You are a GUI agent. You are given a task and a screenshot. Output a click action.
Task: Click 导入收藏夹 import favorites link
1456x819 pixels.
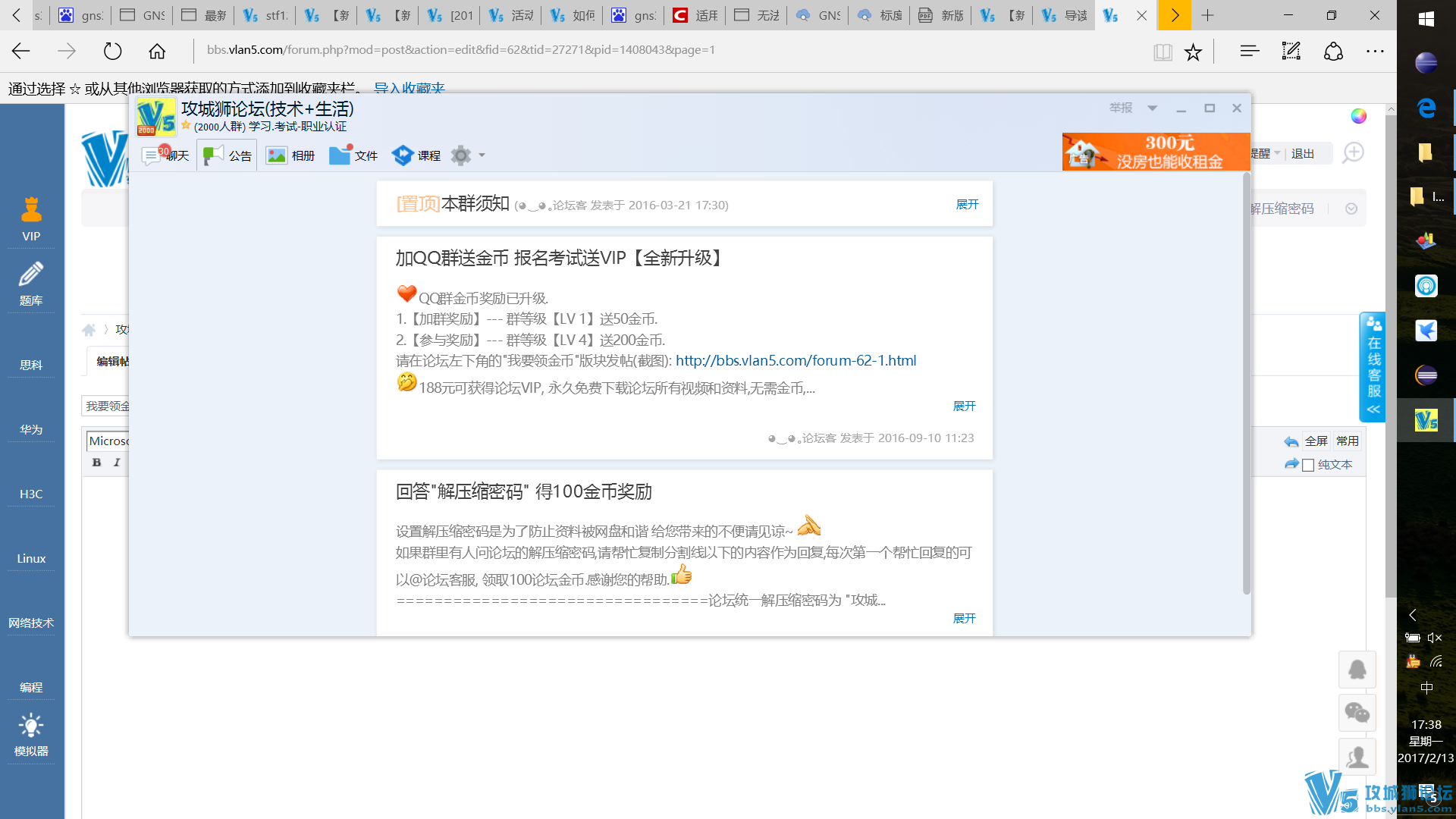[409, 88]
